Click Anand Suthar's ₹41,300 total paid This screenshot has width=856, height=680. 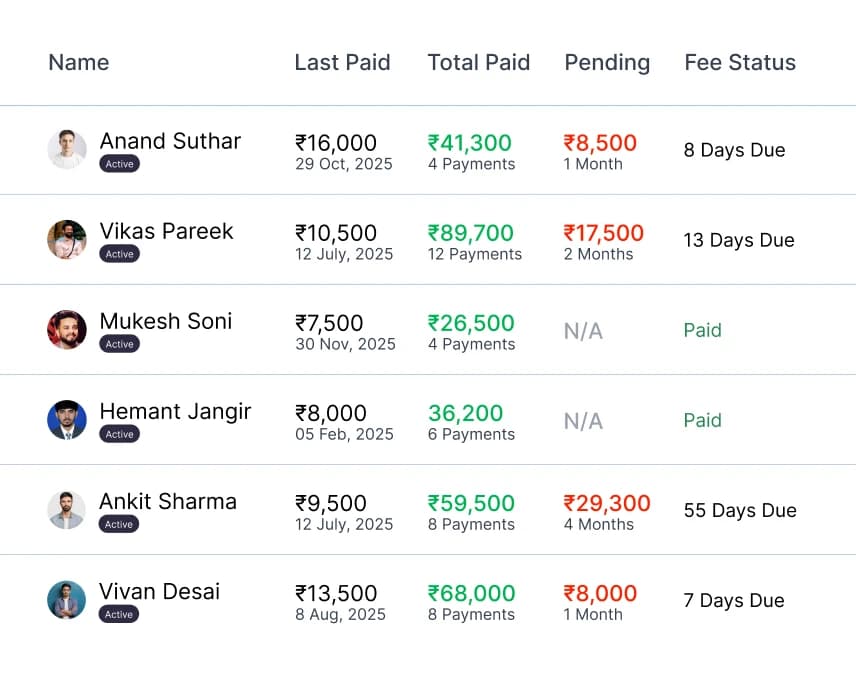click(470, 143)
